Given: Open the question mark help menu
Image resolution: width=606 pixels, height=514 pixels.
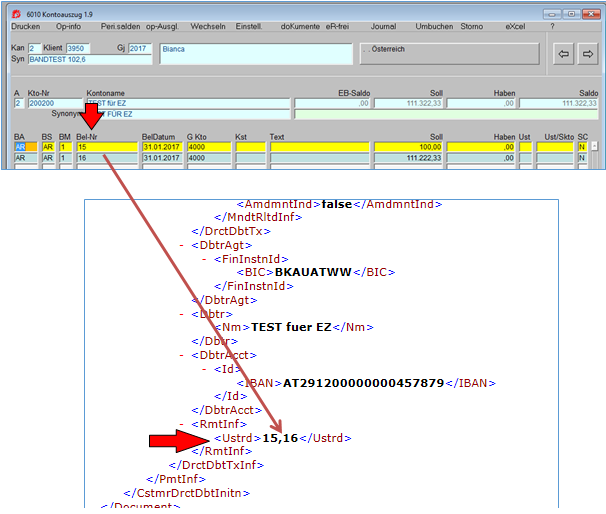Looking at the screenshot, I should 552,26.
